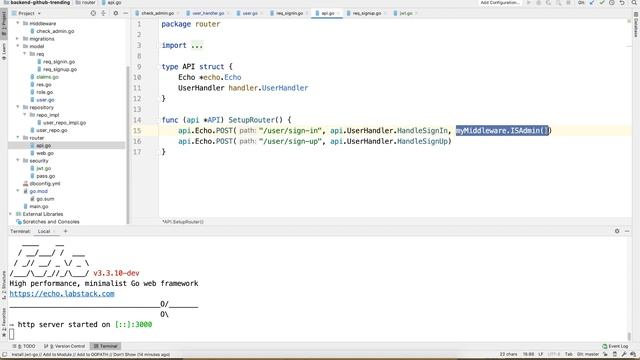Collapse the req folder
640x360 pixels.
[25, 54]
